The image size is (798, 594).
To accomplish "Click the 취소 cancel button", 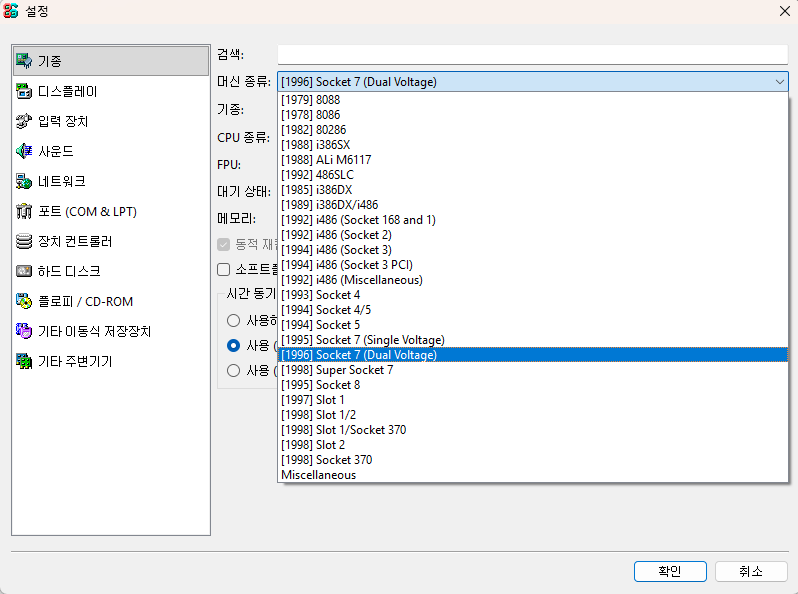I will point(751,571).
